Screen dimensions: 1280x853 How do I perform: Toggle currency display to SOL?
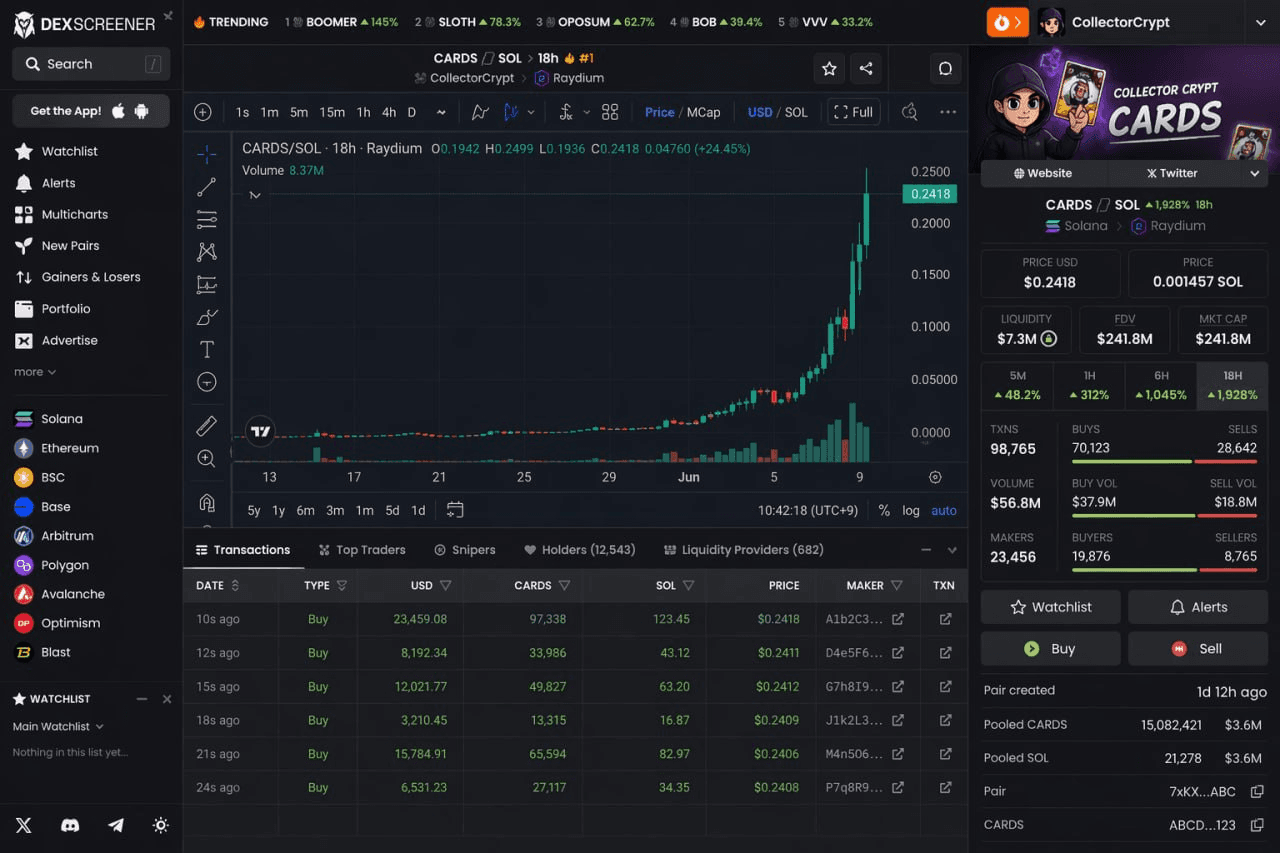point(797,112)
